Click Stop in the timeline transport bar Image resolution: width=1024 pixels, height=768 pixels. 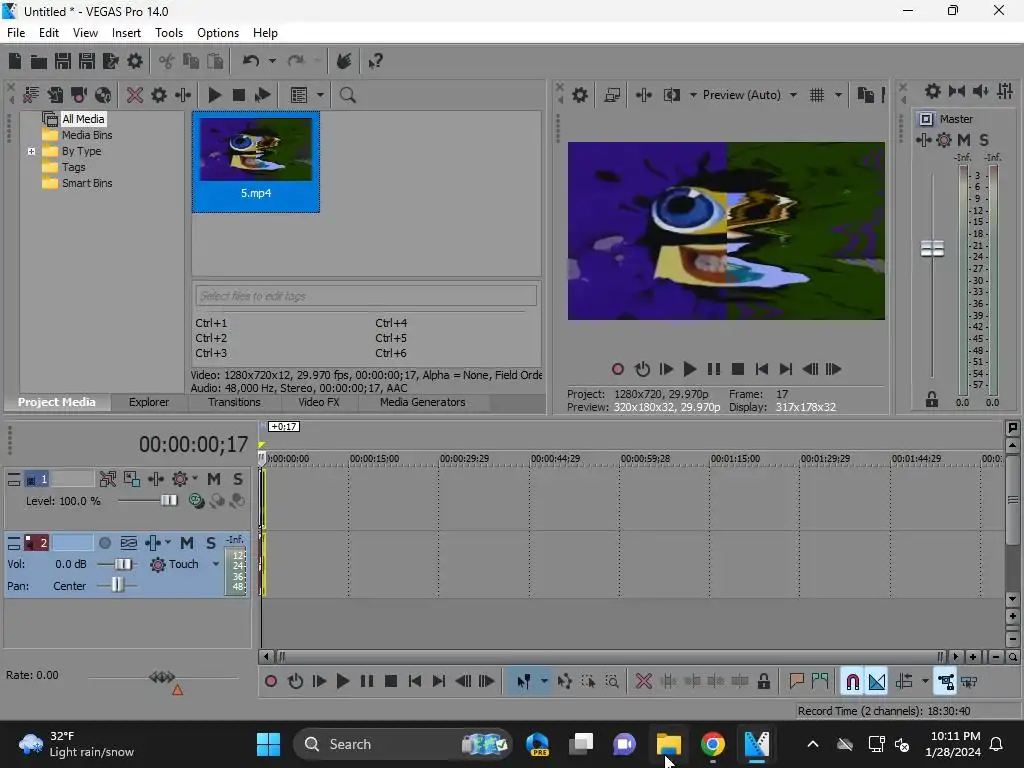click(x=391, y=682)
